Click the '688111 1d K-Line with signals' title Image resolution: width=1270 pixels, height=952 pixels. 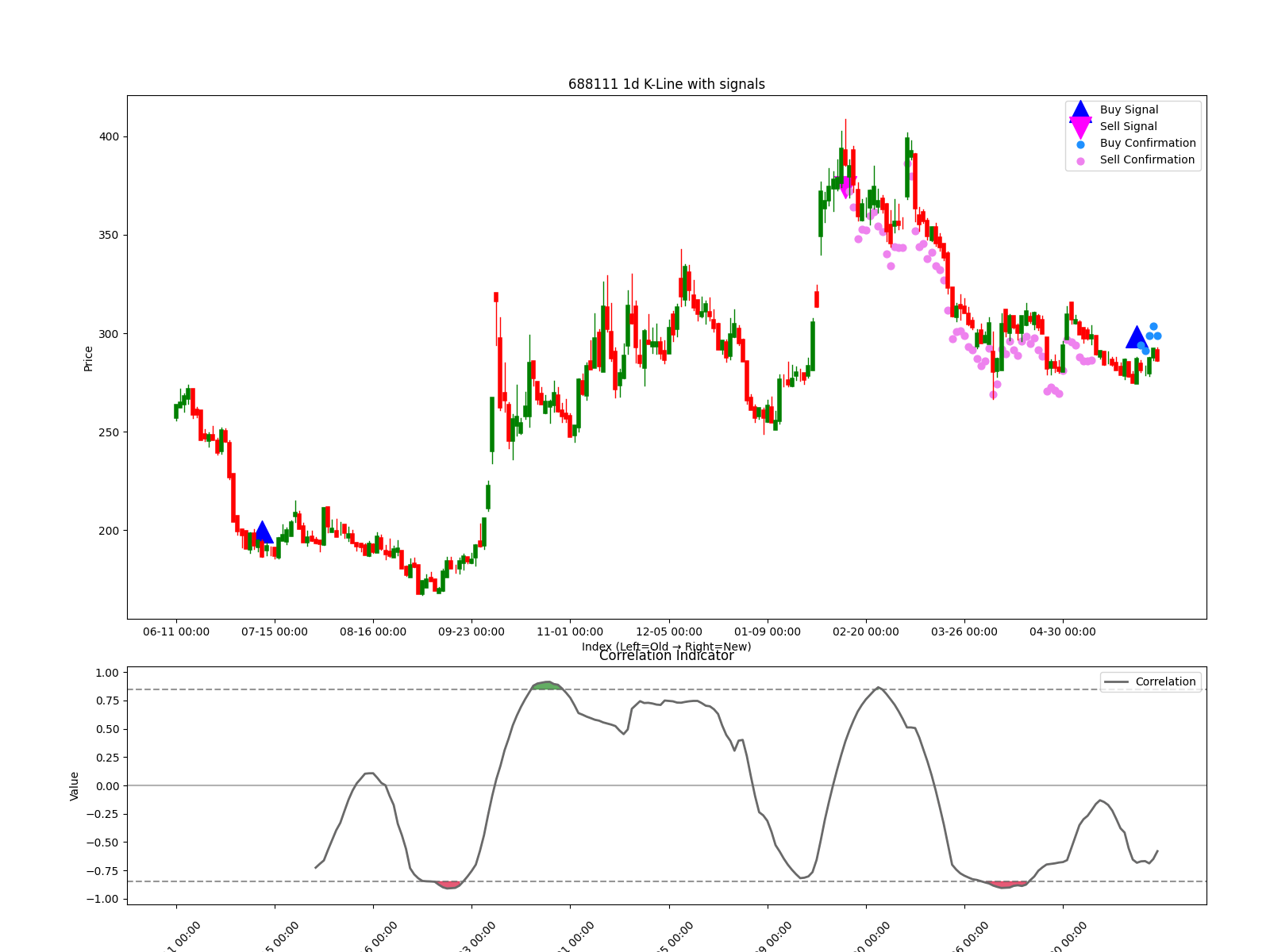pyautogui.click(x=667, y=84)
